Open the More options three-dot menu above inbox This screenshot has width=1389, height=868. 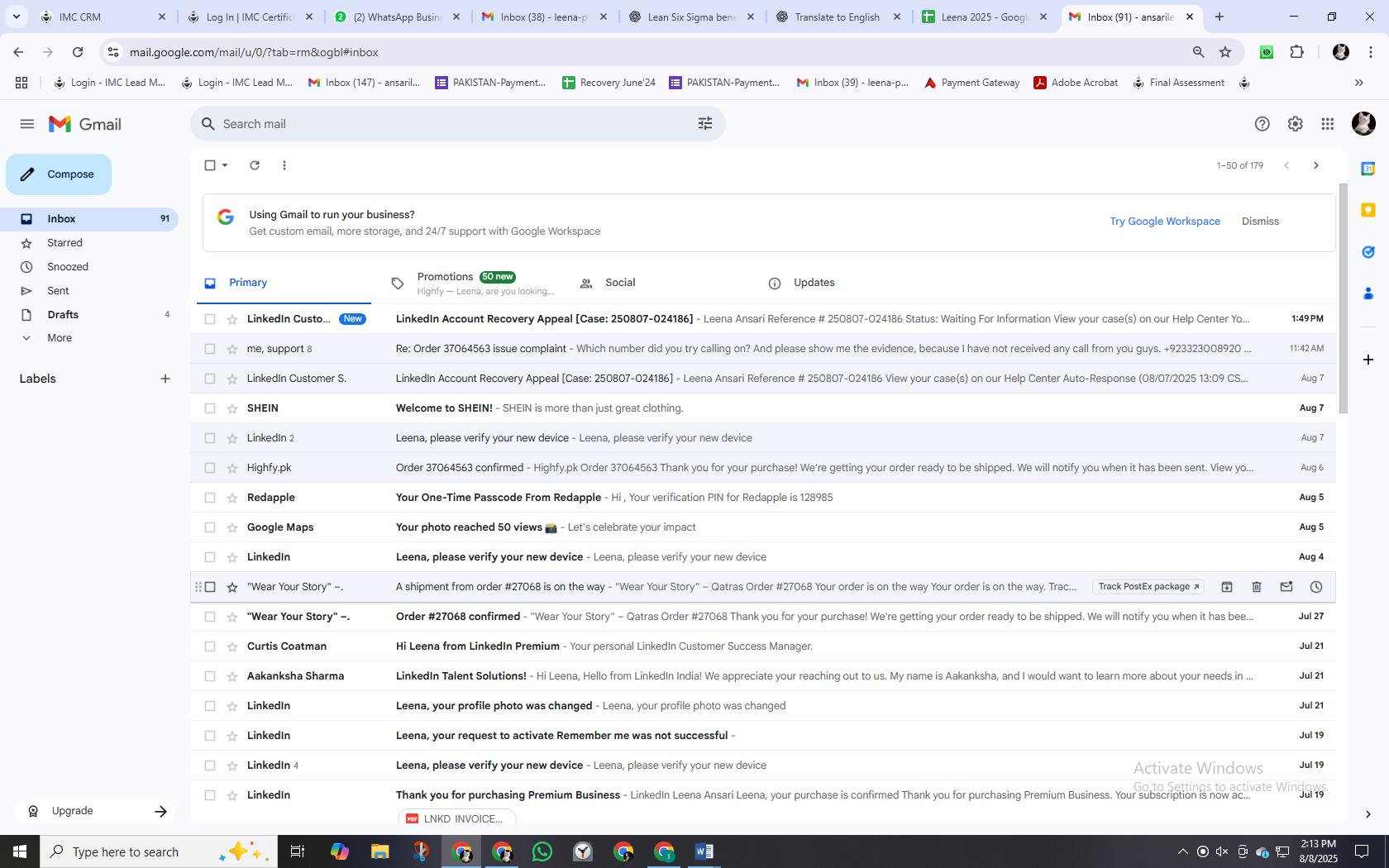click(x=284, y=165)
